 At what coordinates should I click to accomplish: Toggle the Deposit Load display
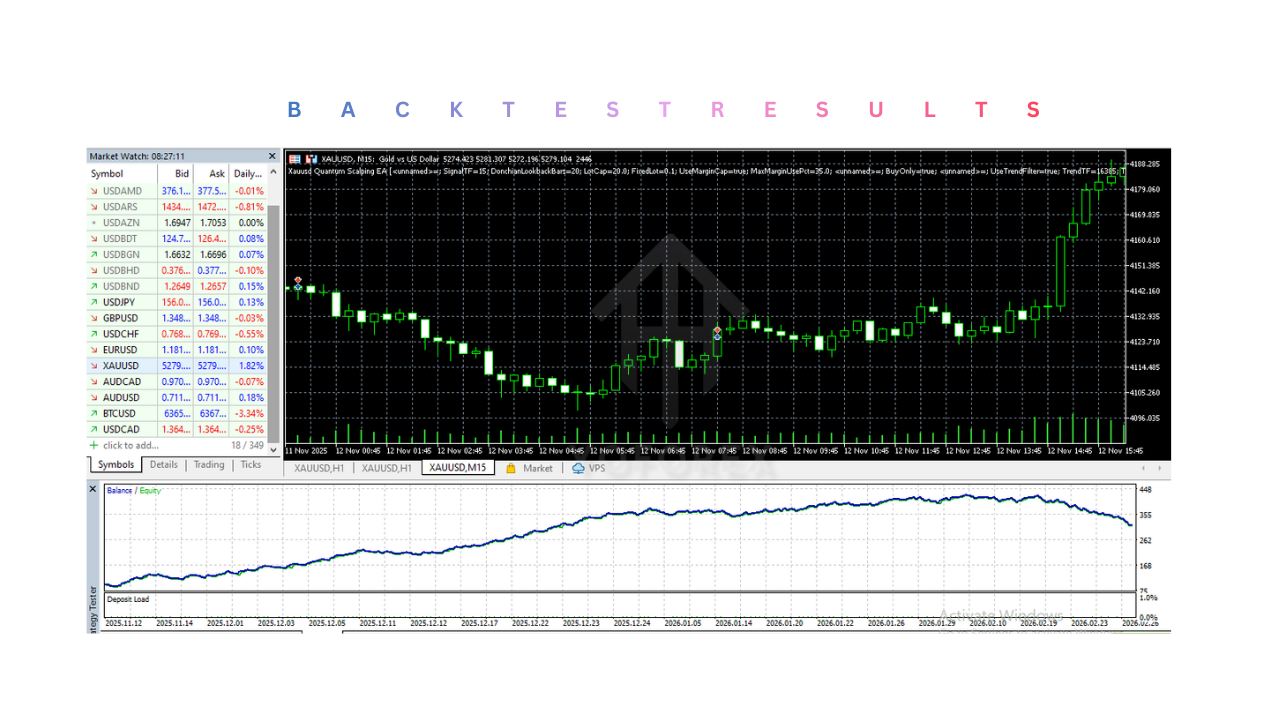tap(128, 598)
